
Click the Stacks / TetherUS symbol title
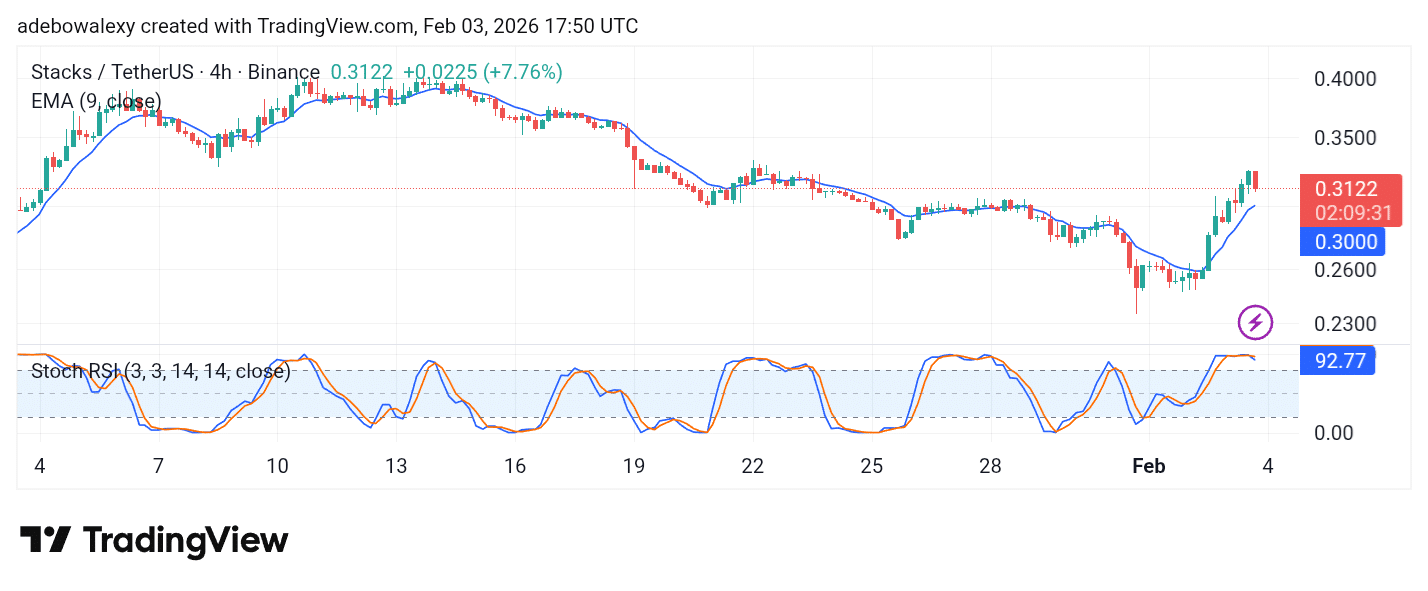click(175, 72)
